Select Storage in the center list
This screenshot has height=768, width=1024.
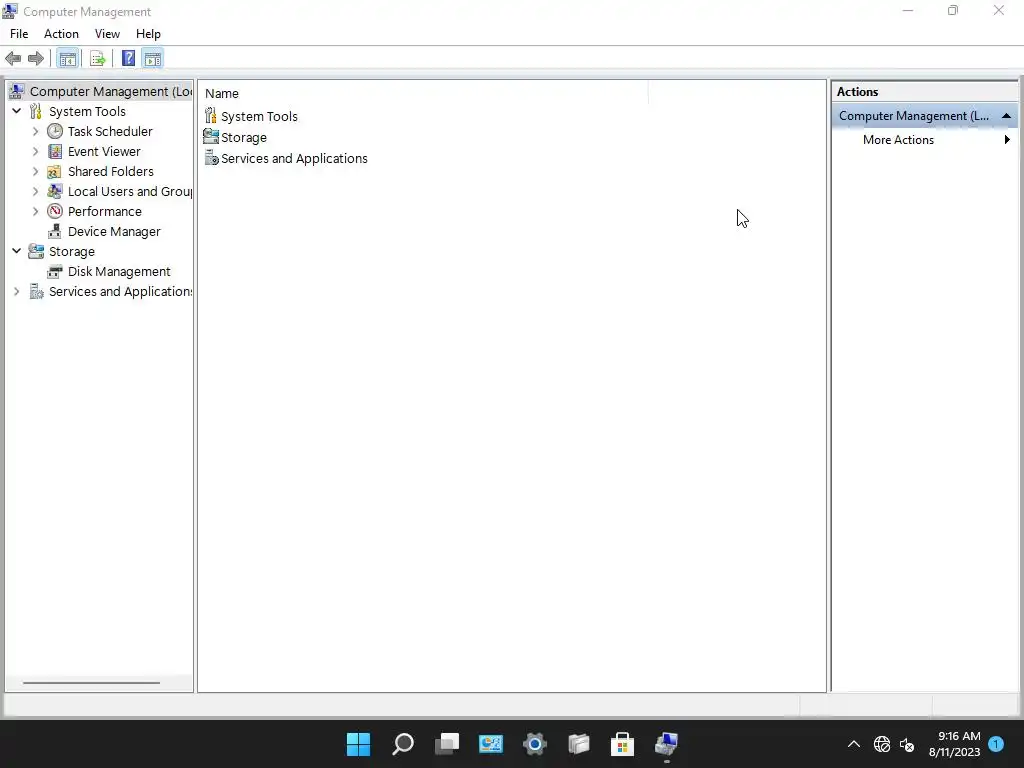point(244,138)
